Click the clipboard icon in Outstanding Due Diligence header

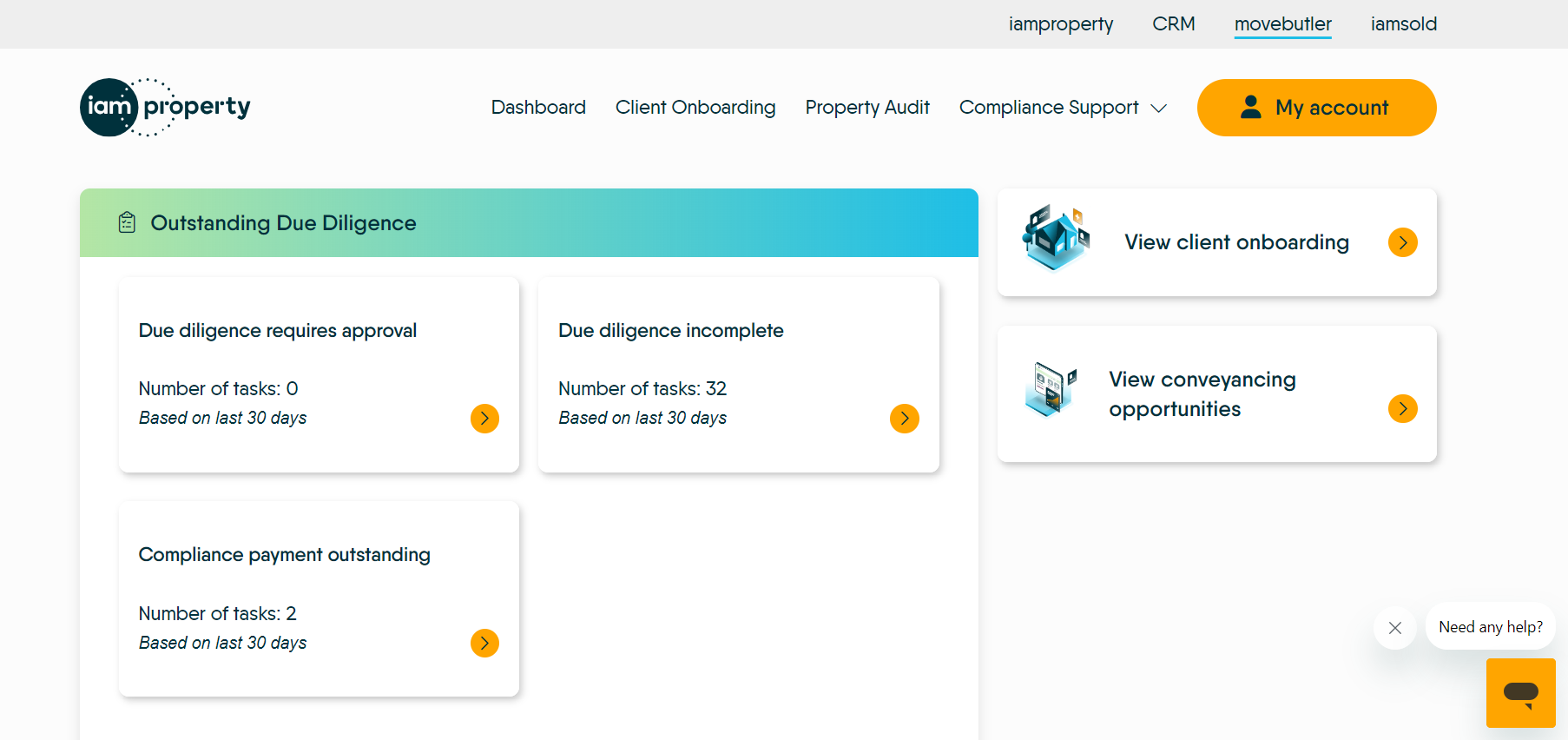(127, 223)
